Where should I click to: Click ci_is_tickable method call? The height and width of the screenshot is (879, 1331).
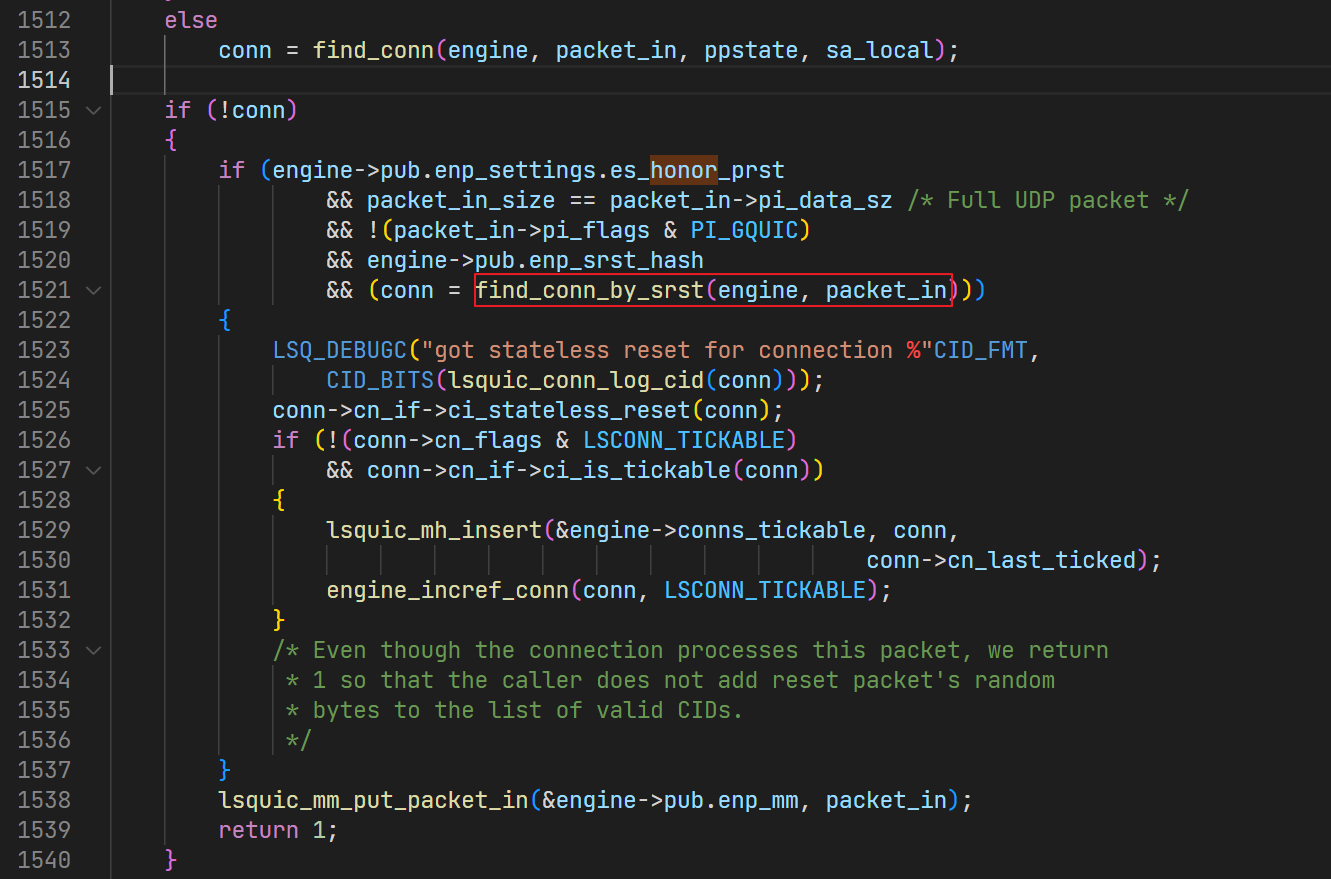tap(636, 470)
